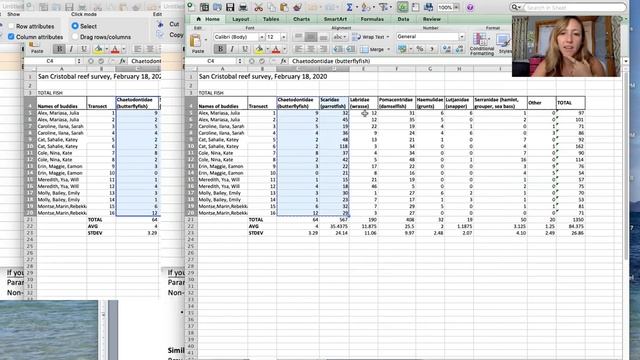Click the Media Browser icon
640x360 pixels.
(x=429, y=7)
